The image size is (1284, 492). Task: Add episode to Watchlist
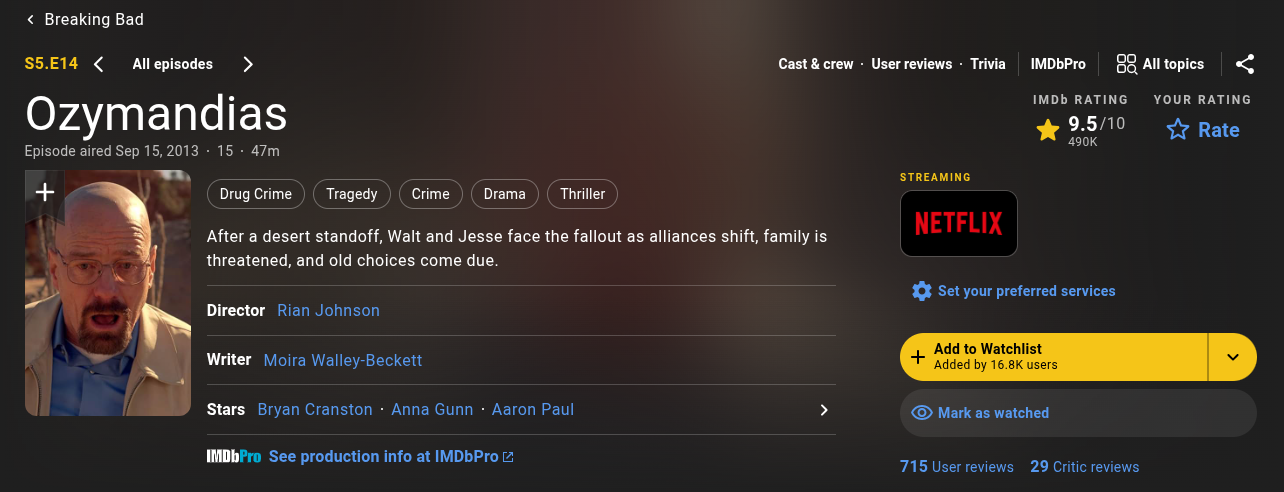coord(1053,357)
